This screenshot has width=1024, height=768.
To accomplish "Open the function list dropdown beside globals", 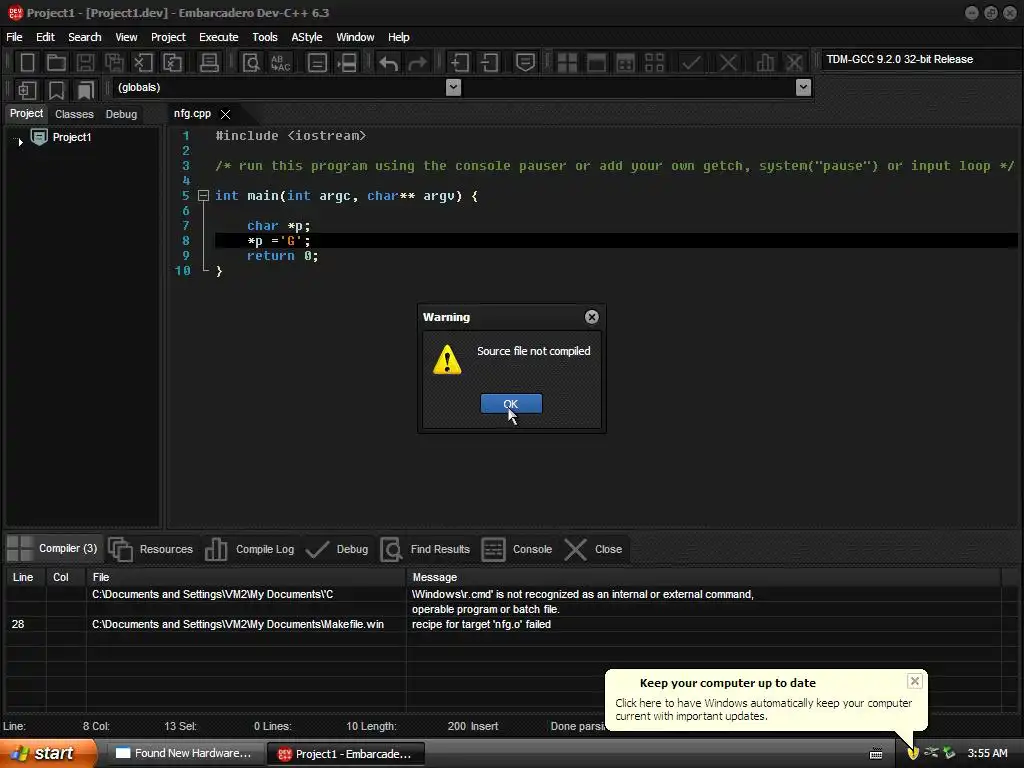I will click(x=803, y=88).
